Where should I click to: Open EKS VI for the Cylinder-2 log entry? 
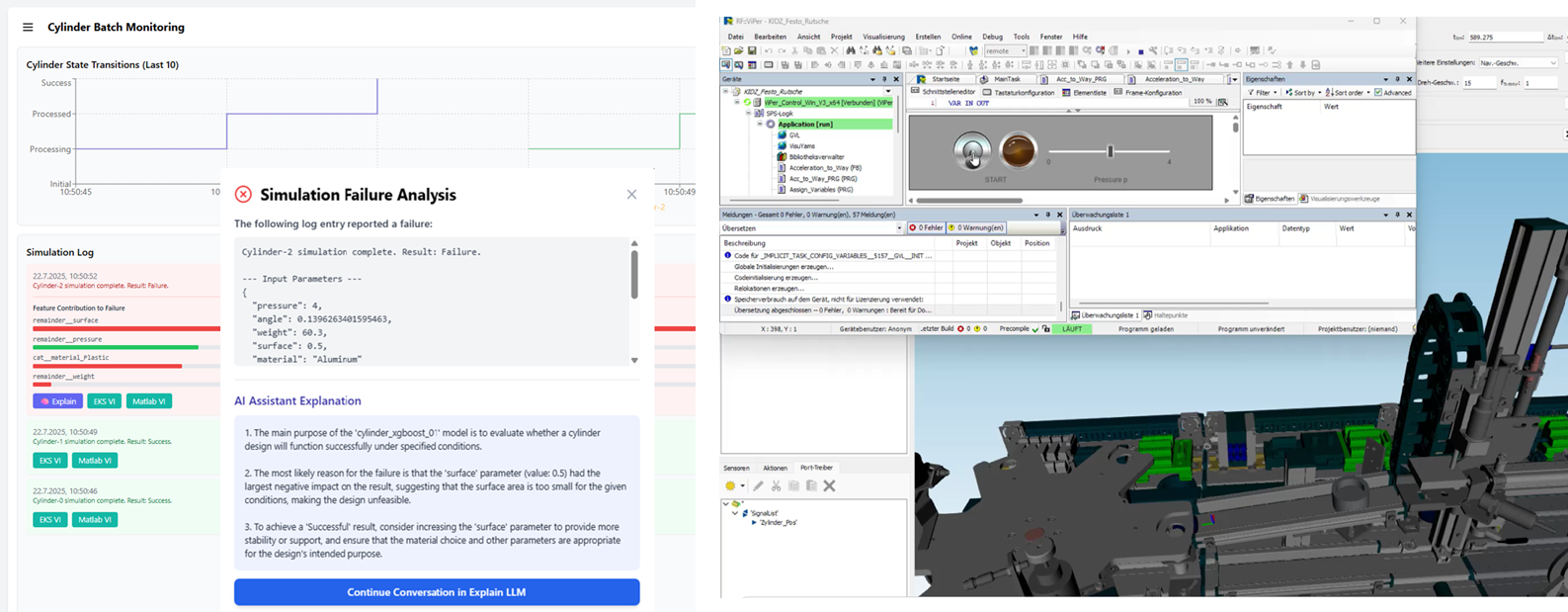[x=105, y=401]
